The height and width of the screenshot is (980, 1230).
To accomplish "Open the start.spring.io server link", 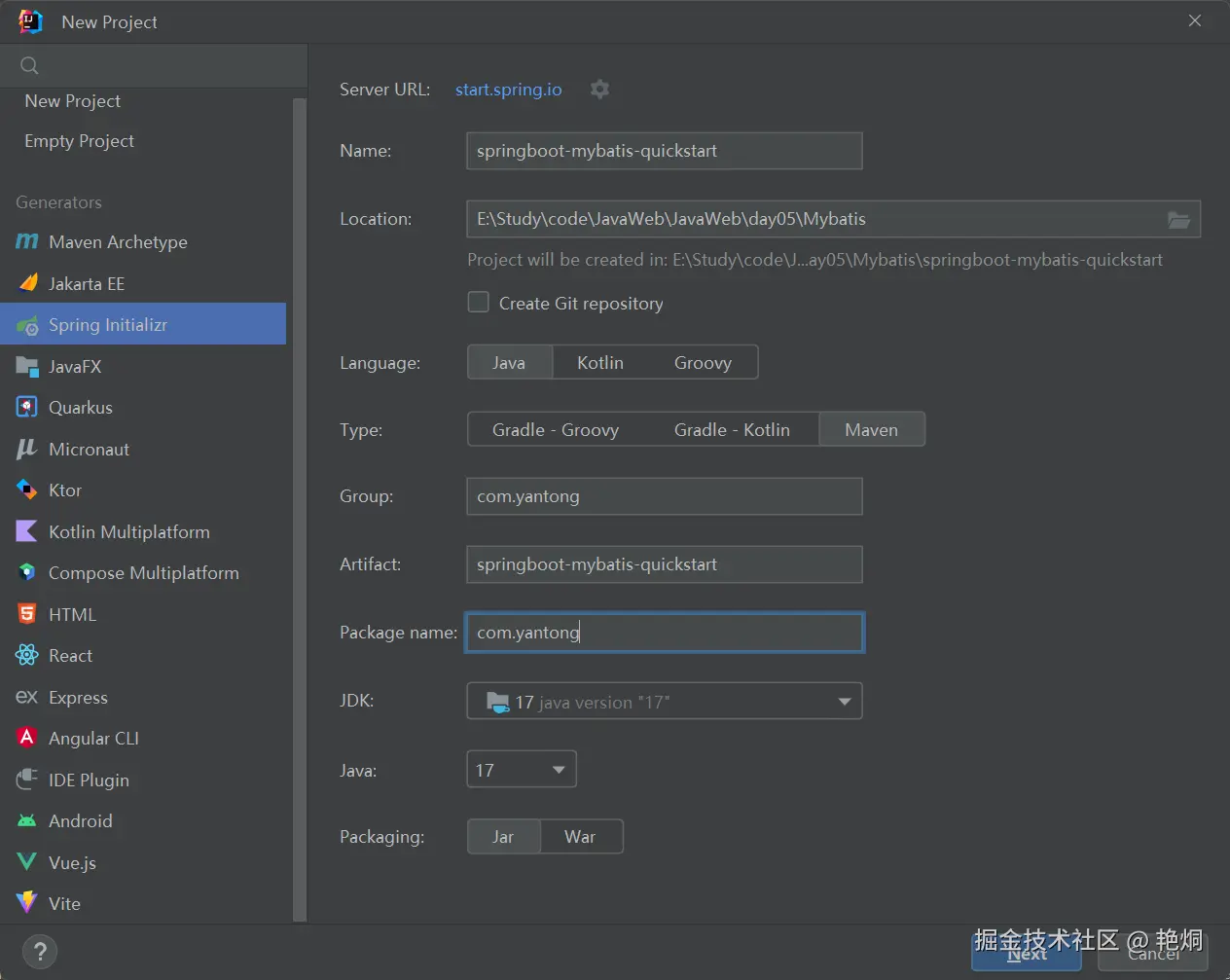I will [x=509, y=90].
